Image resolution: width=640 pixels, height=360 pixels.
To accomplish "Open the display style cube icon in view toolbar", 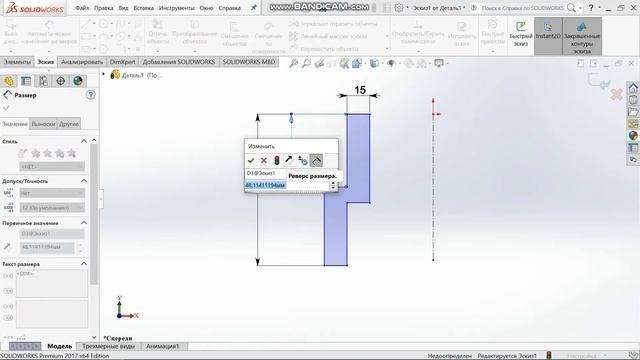I will pos(374,63).
